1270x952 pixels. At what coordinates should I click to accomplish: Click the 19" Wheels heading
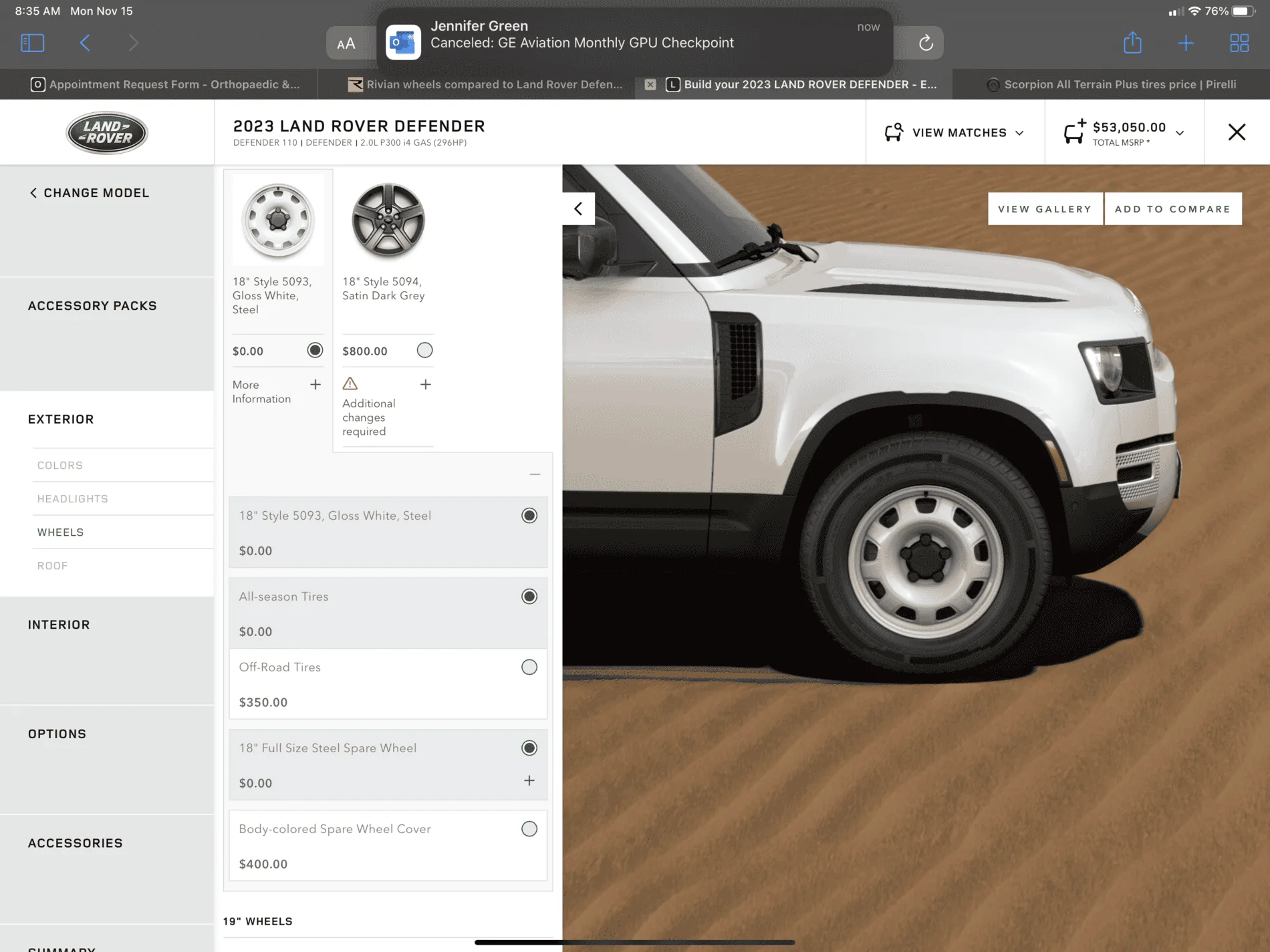pos(257,921)
